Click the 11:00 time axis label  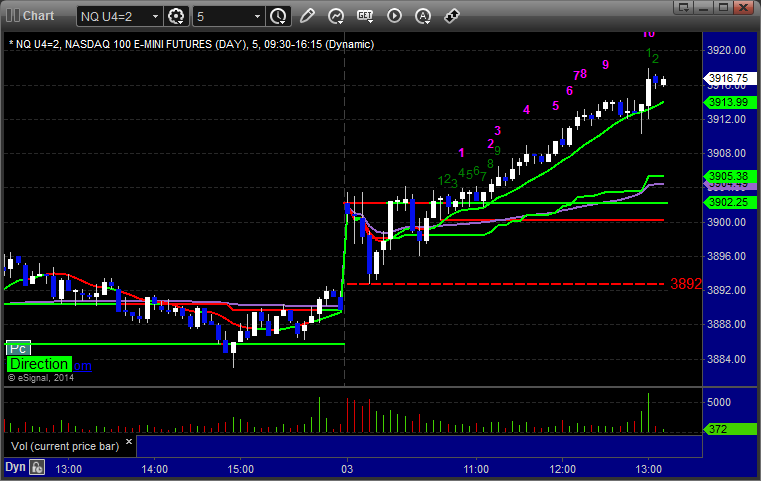click(x=476, y=469)
